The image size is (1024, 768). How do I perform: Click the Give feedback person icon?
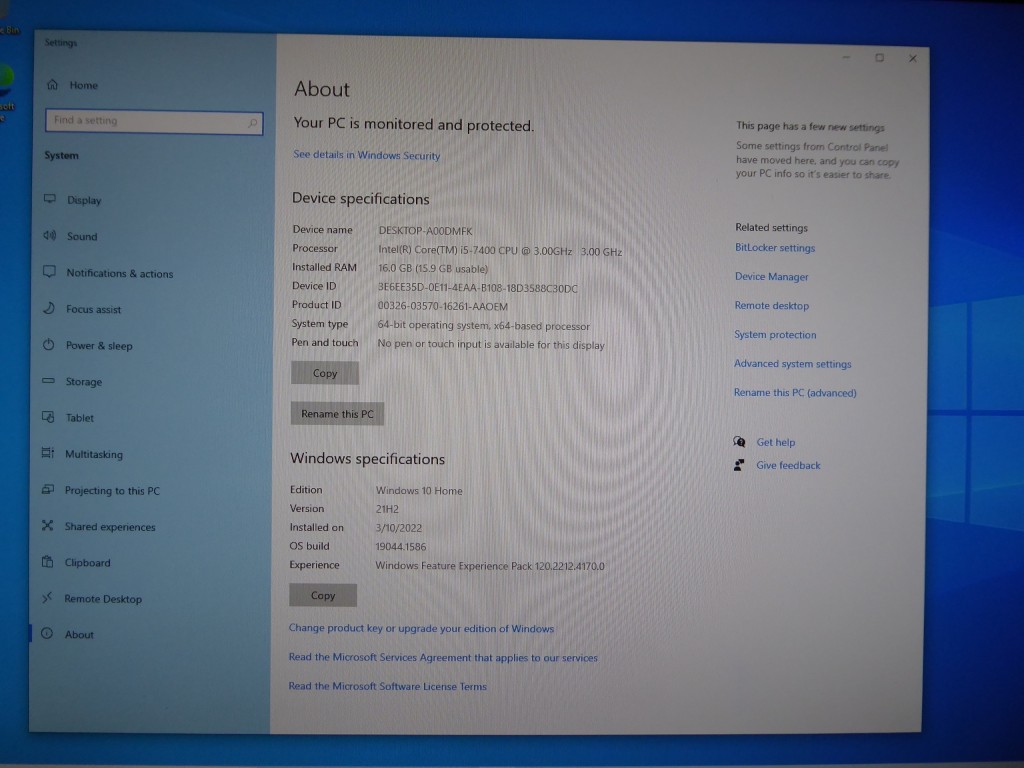[739, 465]
